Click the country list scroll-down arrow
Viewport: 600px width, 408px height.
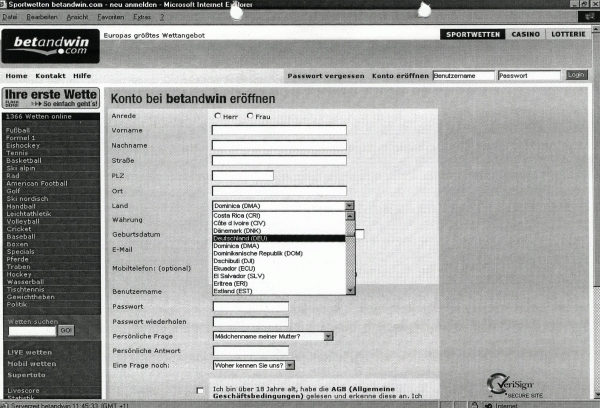(350, 291)
